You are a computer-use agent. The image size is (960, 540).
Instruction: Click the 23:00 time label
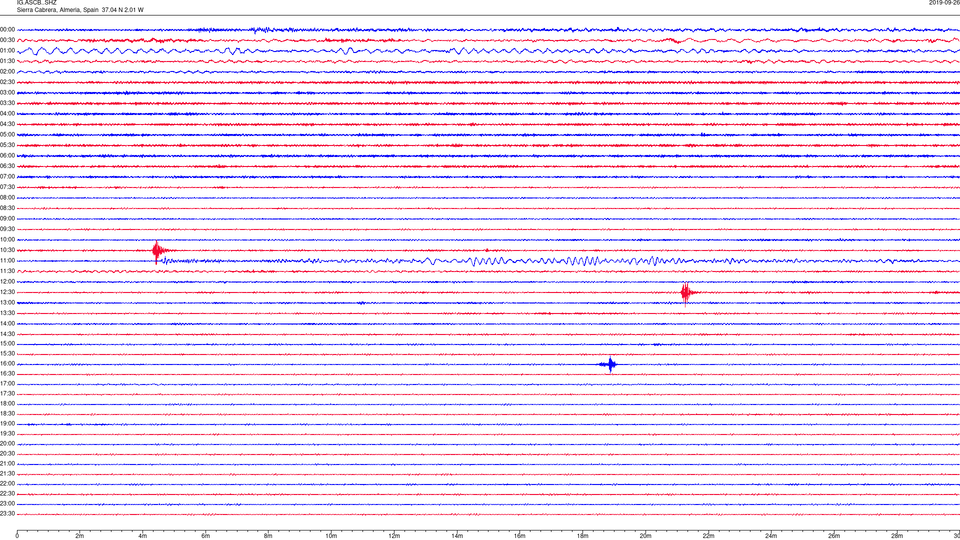pos(7,504)
